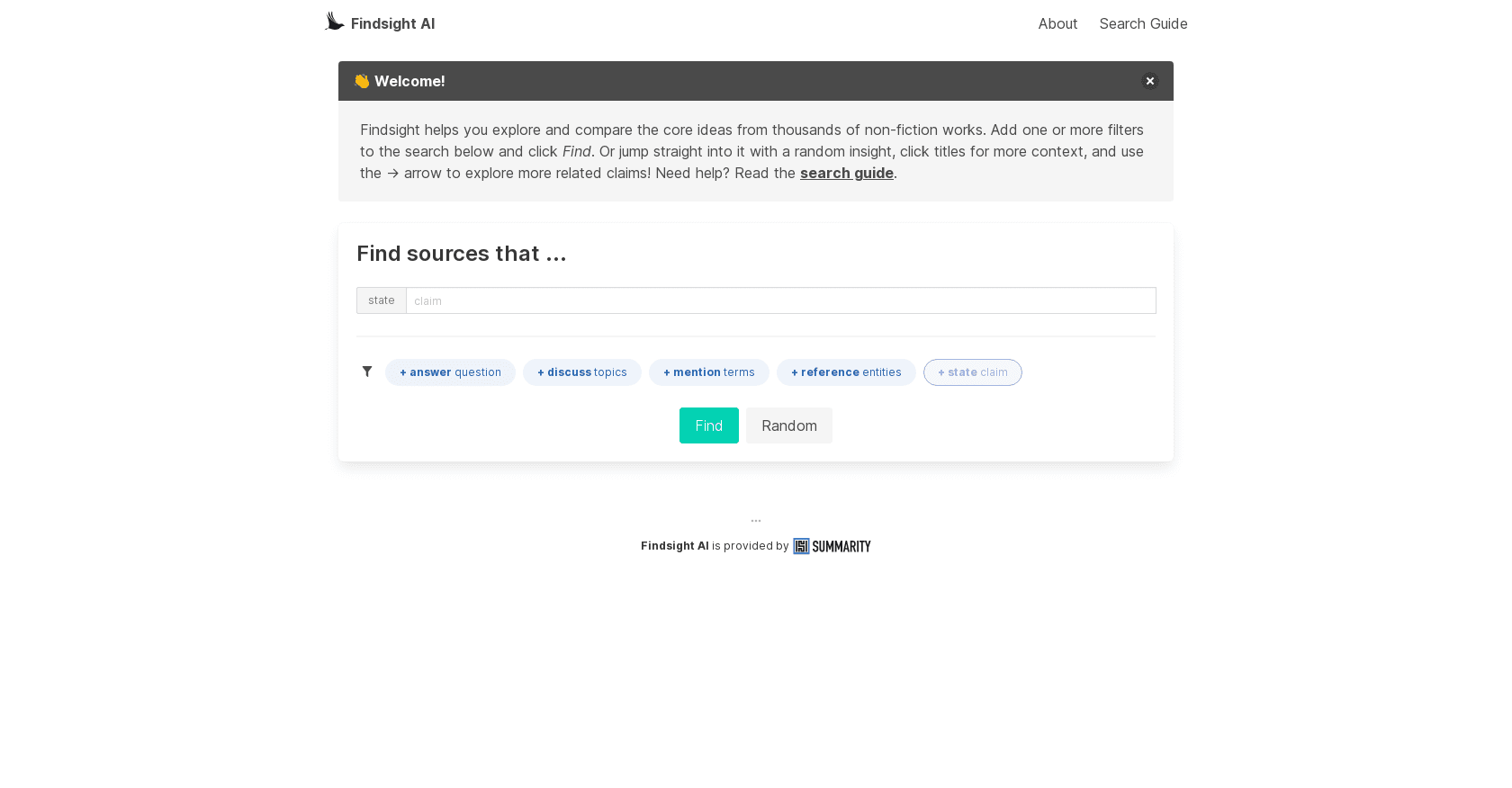Viewport: 1512px width, 788px height.
Task: Add a 'discuss topics' filter chip
Action: point(581,372)
